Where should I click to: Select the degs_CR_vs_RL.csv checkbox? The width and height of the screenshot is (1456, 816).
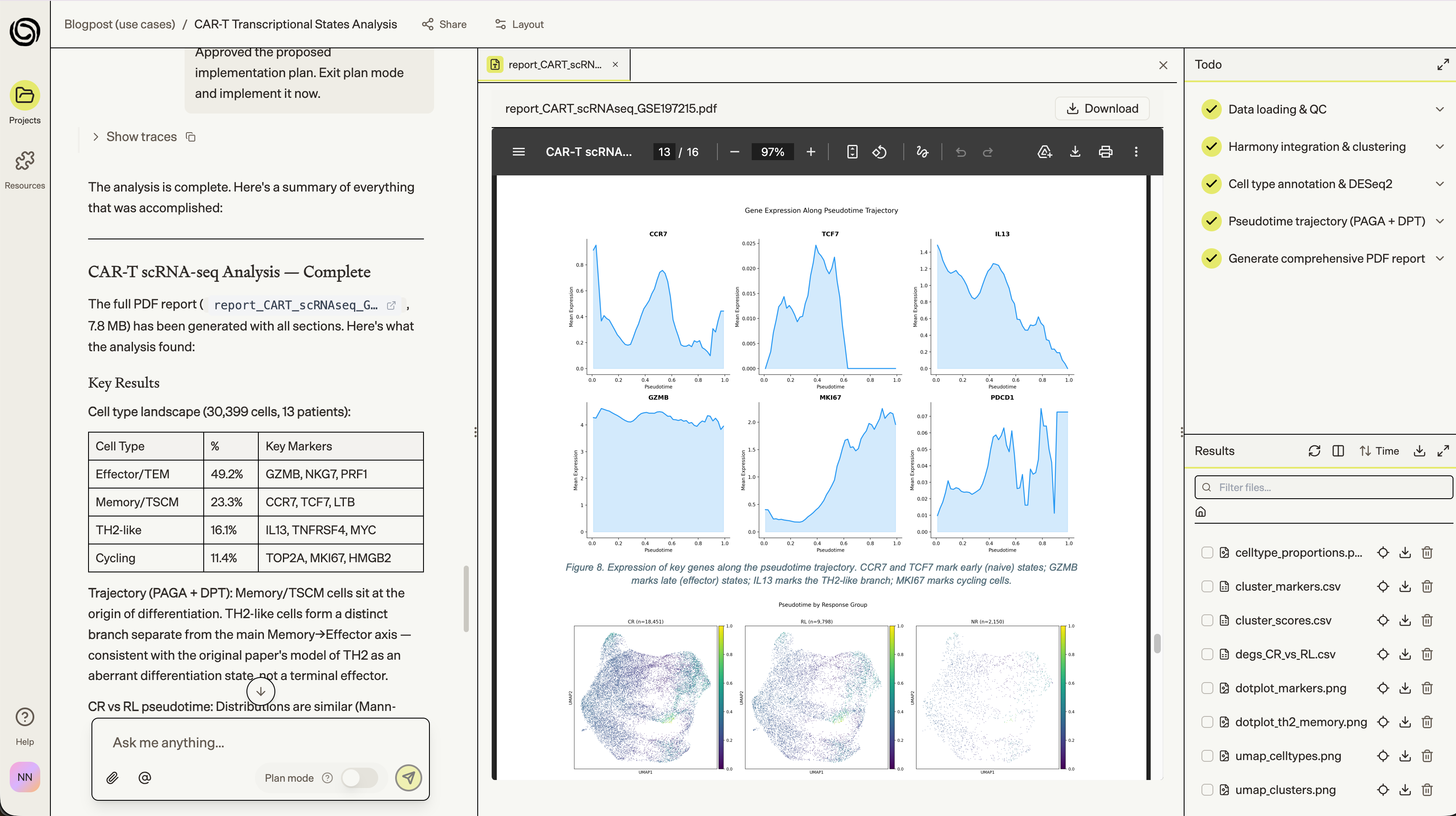(1207, 654)
